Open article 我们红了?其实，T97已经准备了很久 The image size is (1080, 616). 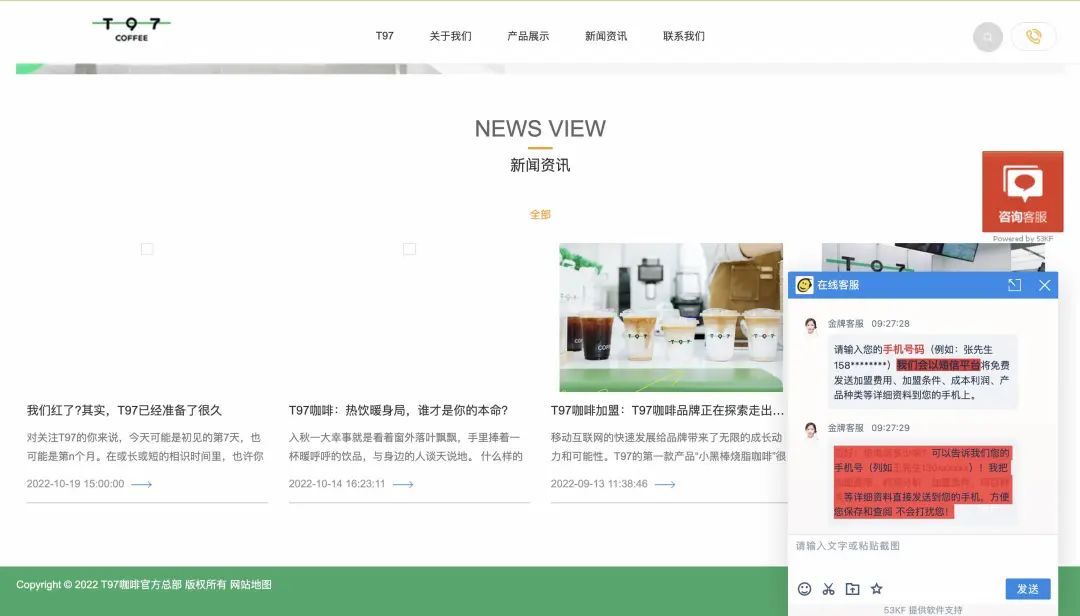point(124,411)
